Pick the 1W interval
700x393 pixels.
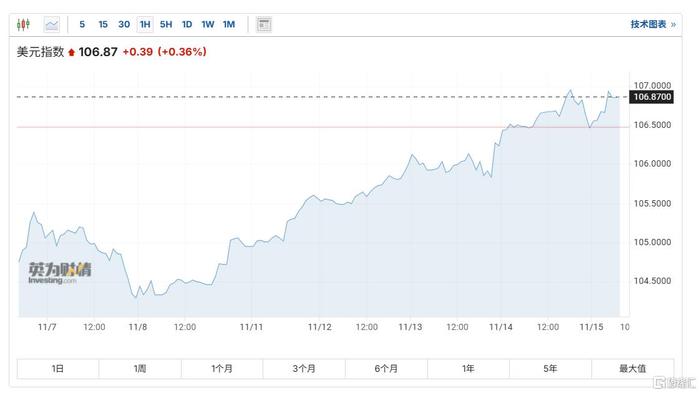coord(208,24)
